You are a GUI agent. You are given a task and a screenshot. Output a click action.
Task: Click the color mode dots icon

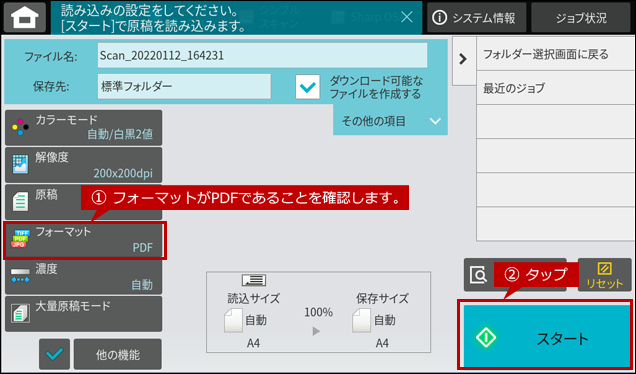[20, 127]
